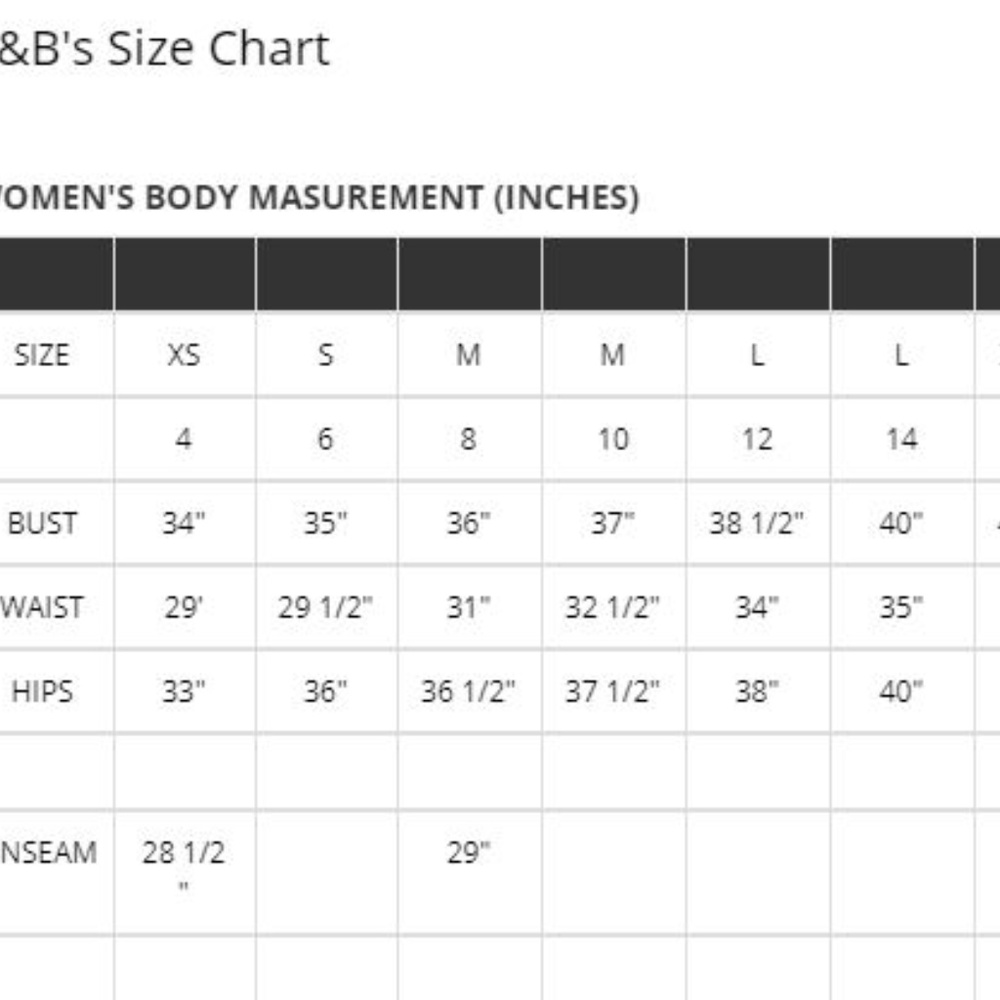Screen dimensions: 1000x1000
Task: Select the BUST row label
Action: [42, 523]
